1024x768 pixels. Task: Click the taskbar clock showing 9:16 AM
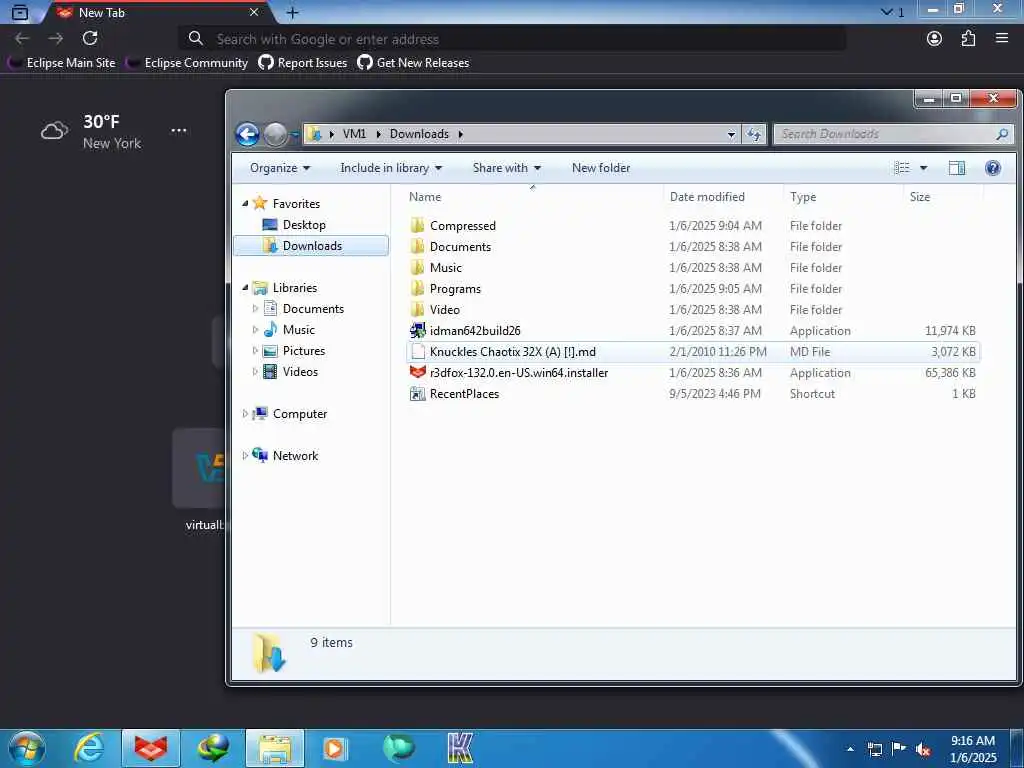[973, 749]
